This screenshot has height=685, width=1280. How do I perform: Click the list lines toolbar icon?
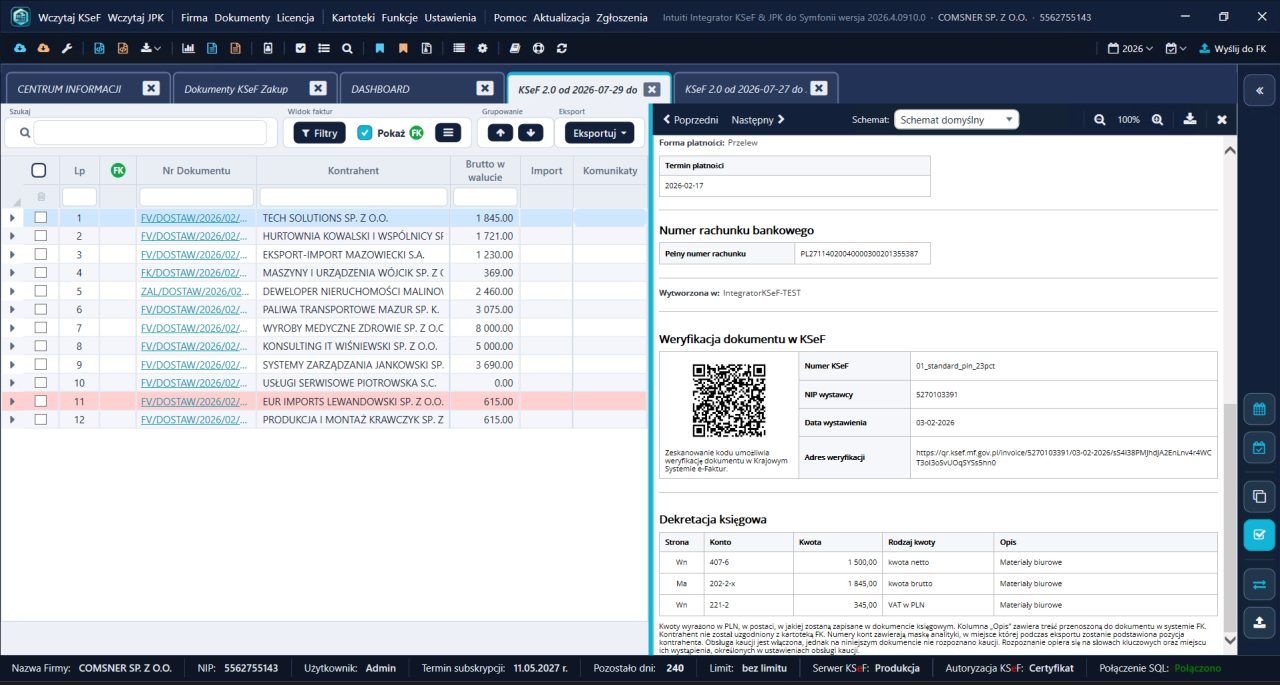click(324, 48)
